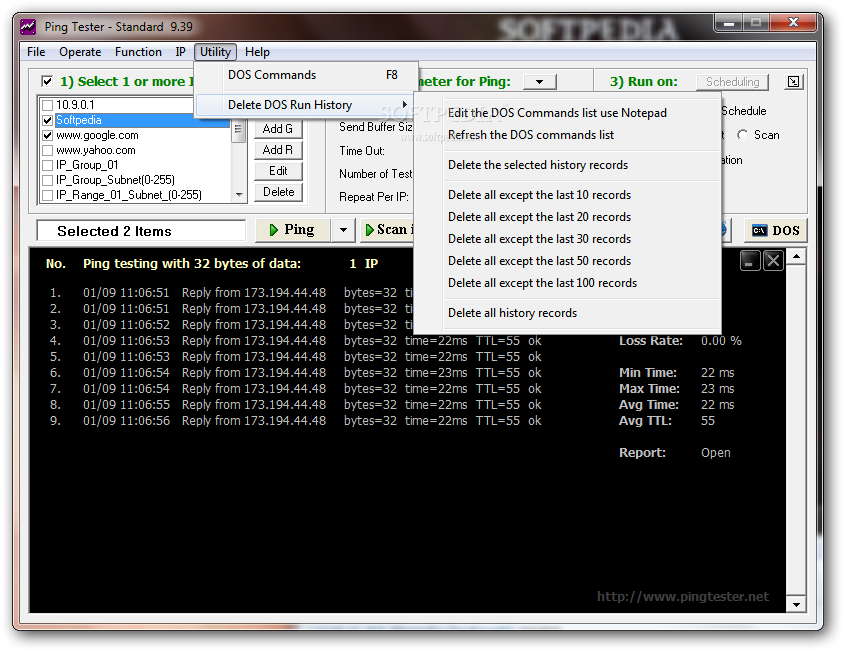Click the Avg Time 22 ms value
Screen dimensions: 844x651
(718, 405)
